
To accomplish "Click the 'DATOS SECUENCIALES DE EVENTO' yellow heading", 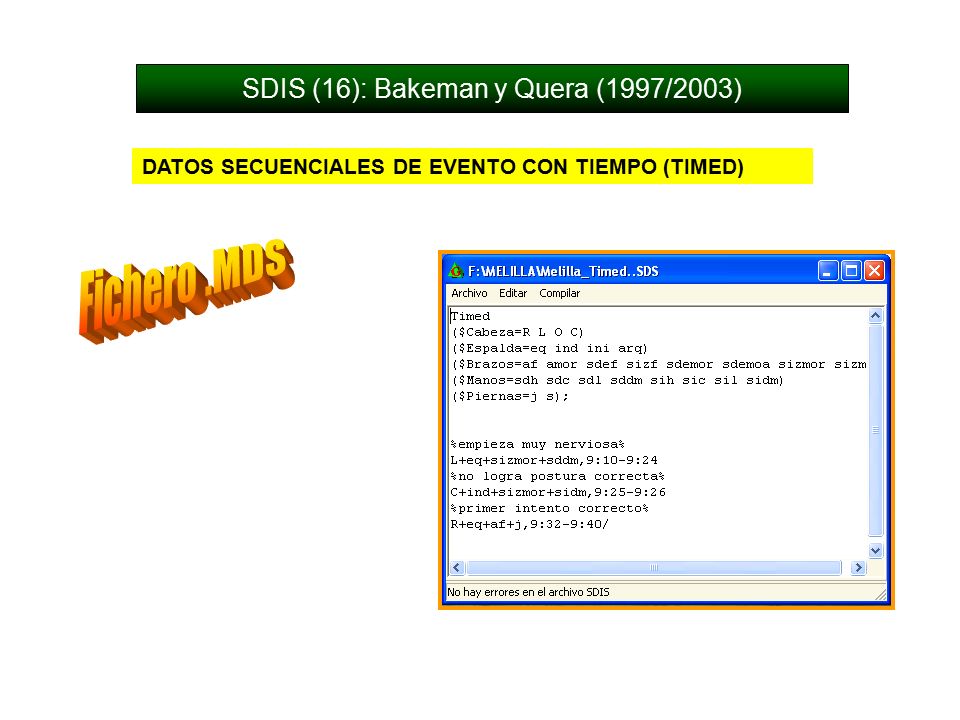I will [x=472, y=166].
